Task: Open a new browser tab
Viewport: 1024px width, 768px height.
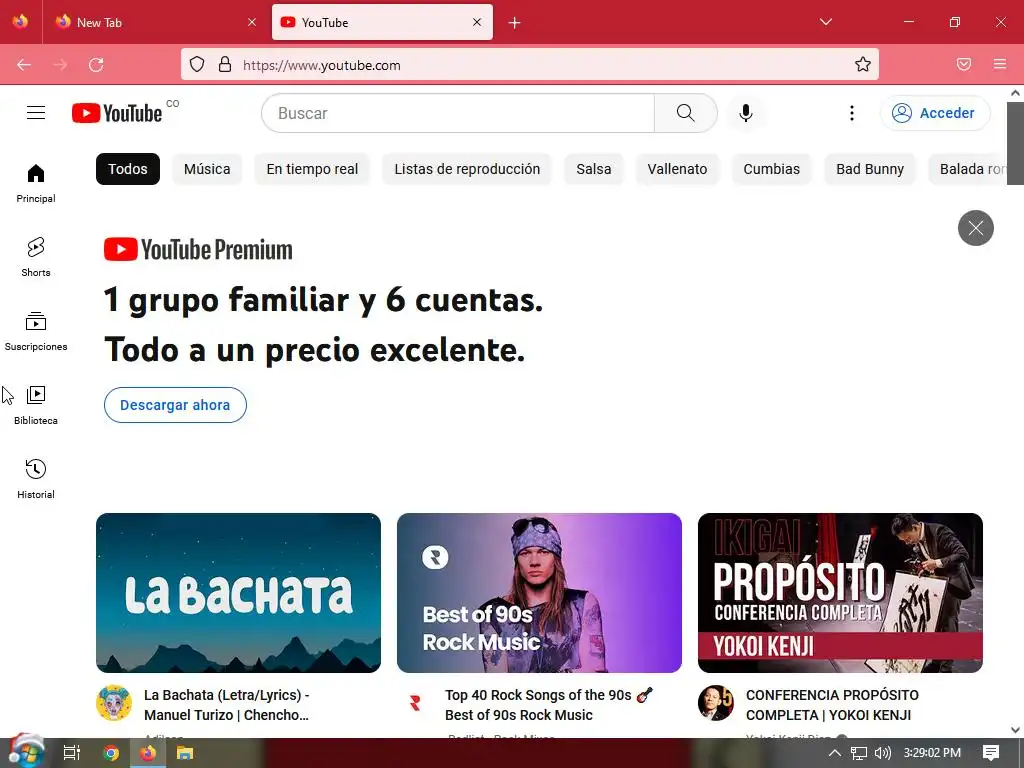Action: tap(515, 23)
